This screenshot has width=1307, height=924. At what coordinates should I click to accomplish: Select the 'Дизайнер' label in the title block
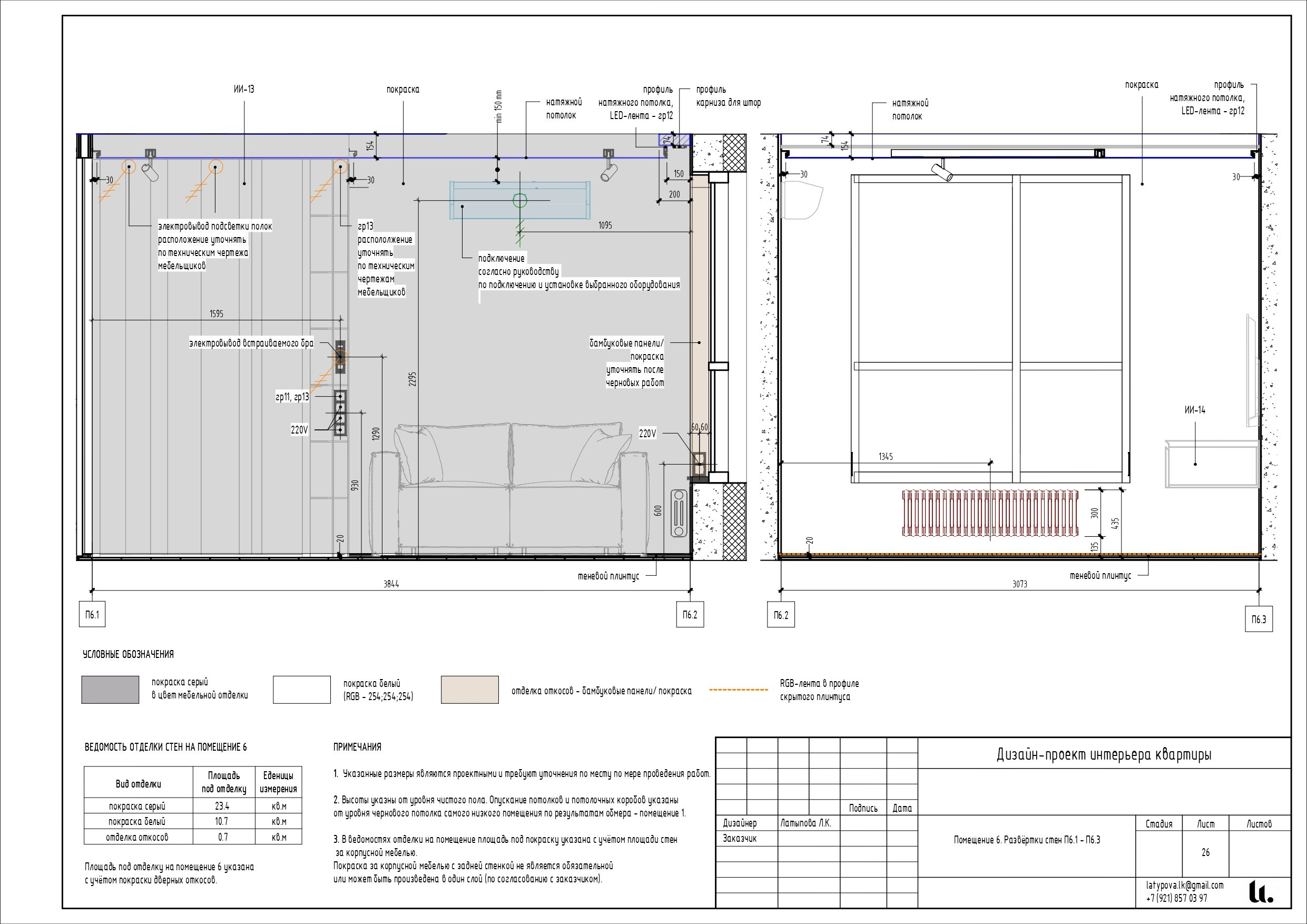[x=740, y=823]
